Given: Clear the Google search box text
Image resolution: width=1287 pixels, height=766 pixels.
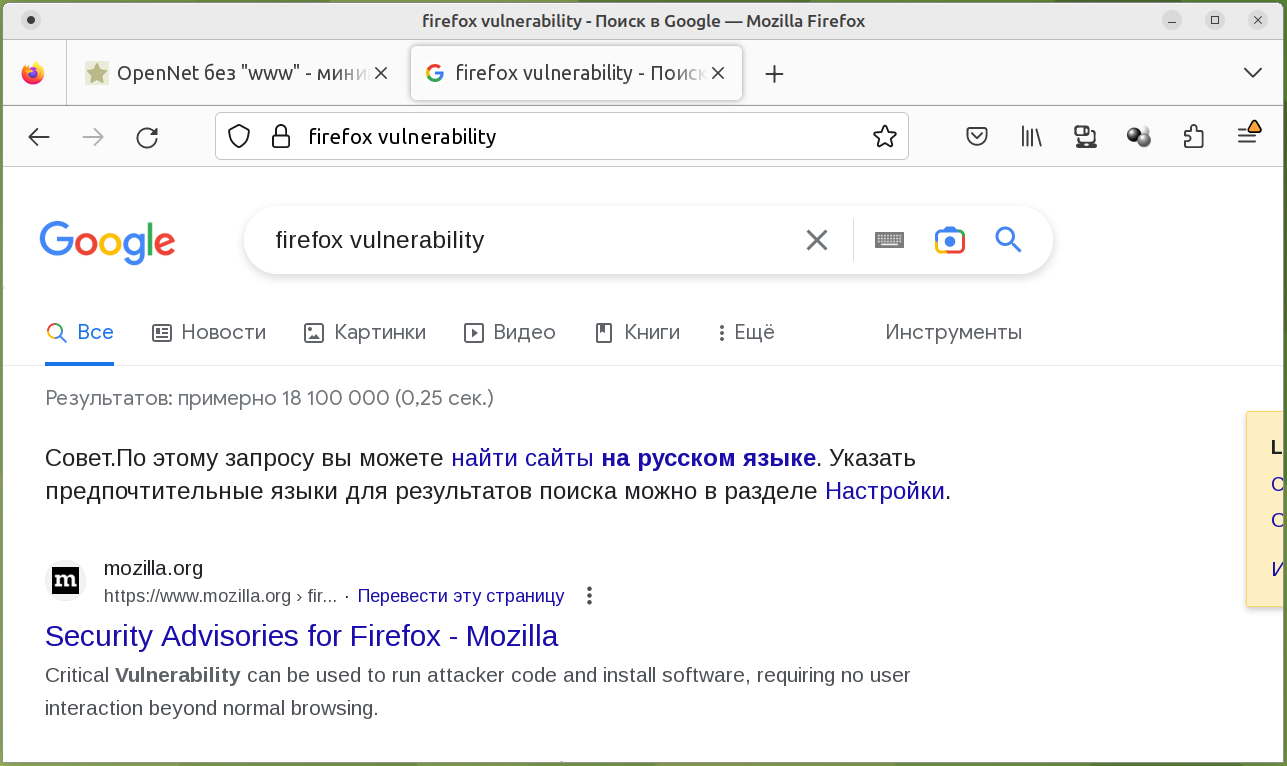Looking at the screenshot, I should click(x=817, y=240).
